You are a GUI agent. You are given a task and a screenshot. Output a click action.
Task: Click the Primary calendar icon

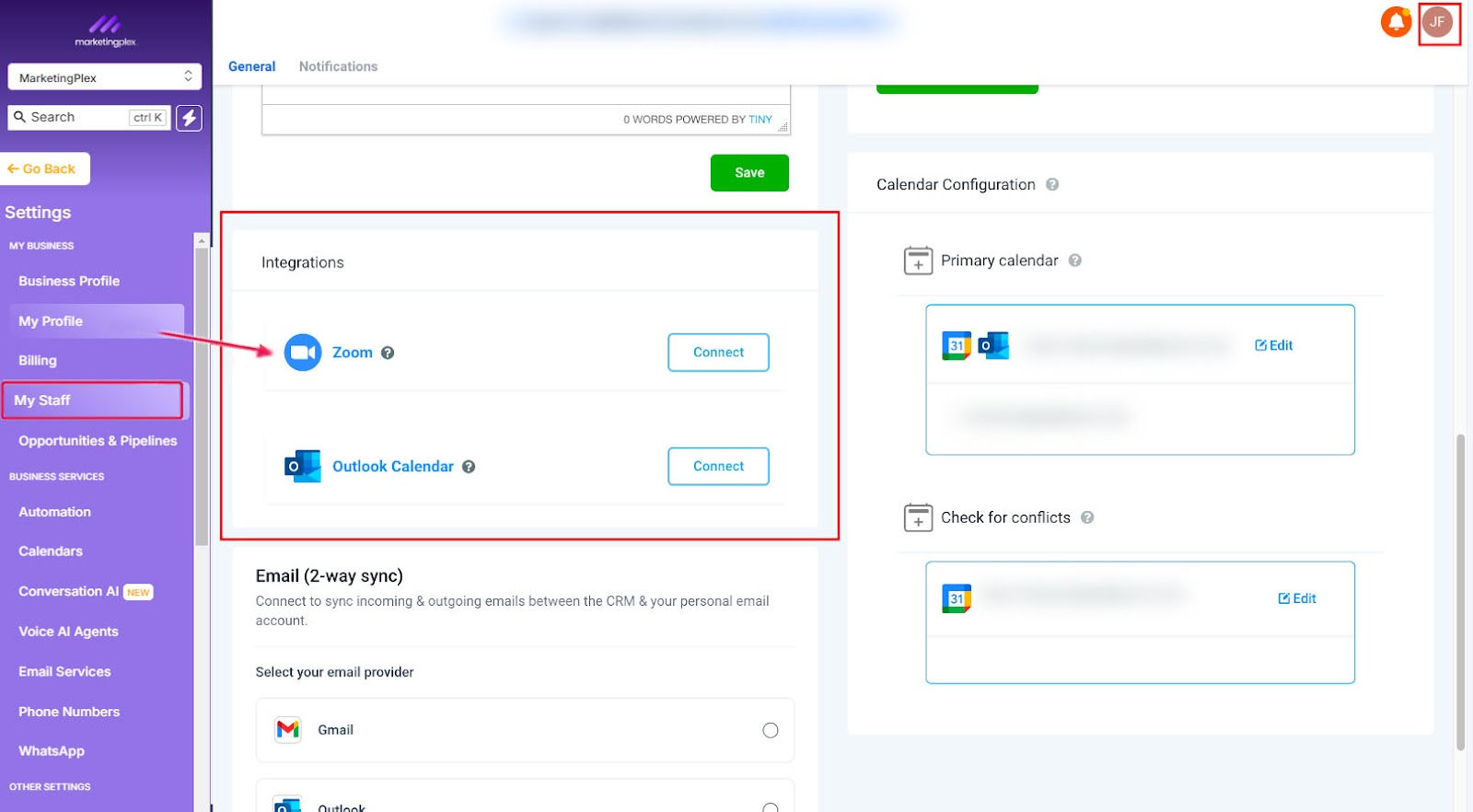point(918,261)
